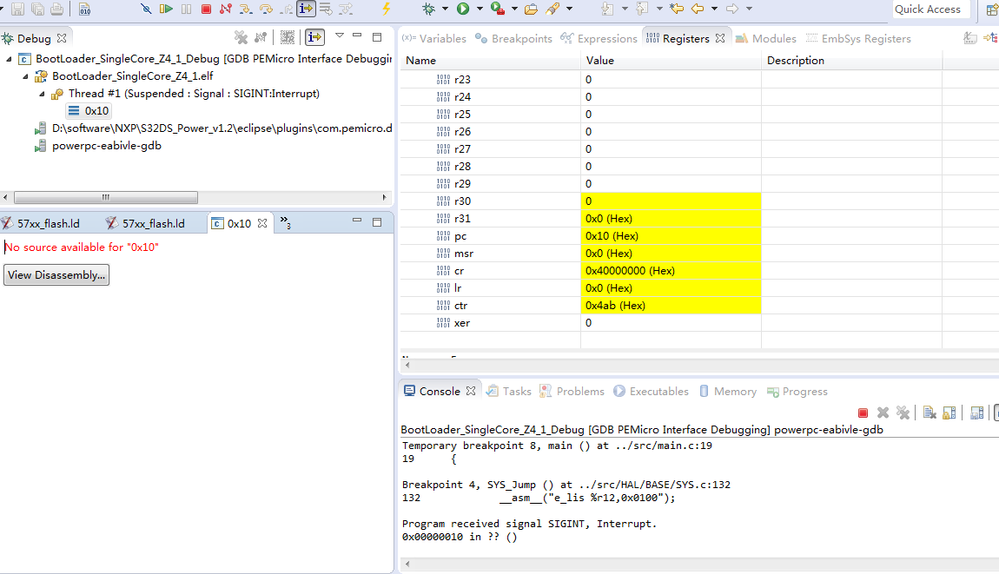The width and height of the screenshot is (999, 574).
Task: Switch to the Problems tab
Action: point(572,391)
